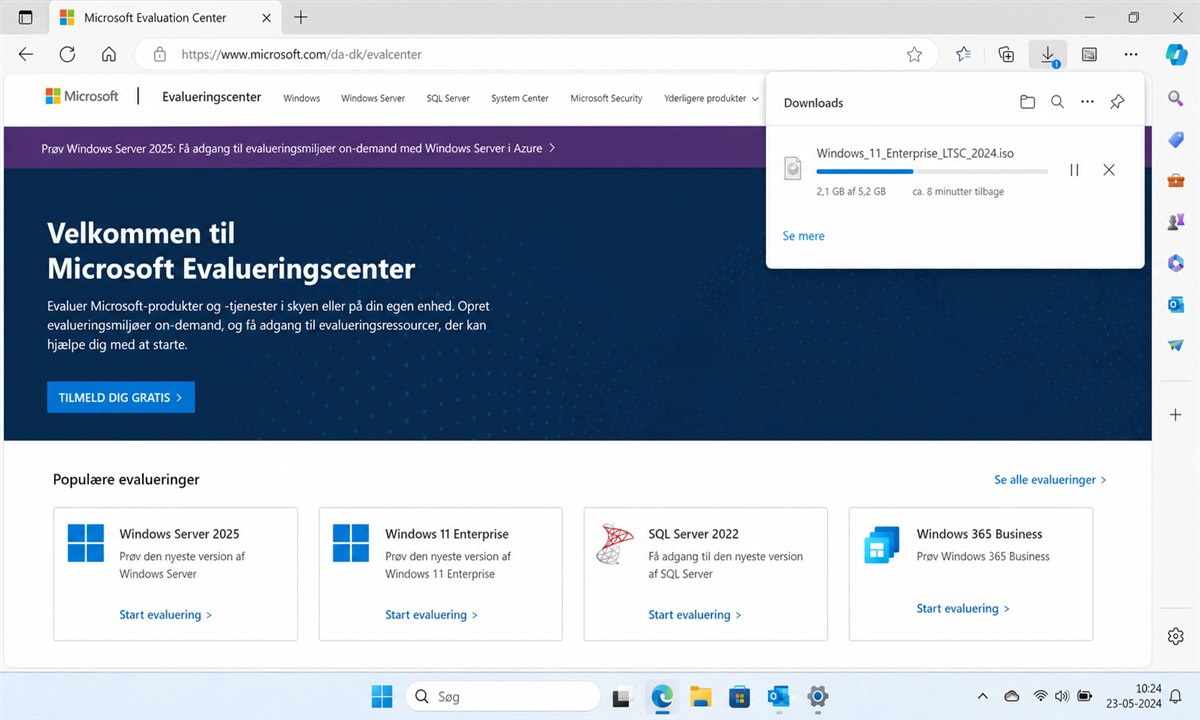The width and height of the screenshot is (1200, 720).
Task: Open the sidebar Shopping tag icon
Action: (x=1176, y=139)
